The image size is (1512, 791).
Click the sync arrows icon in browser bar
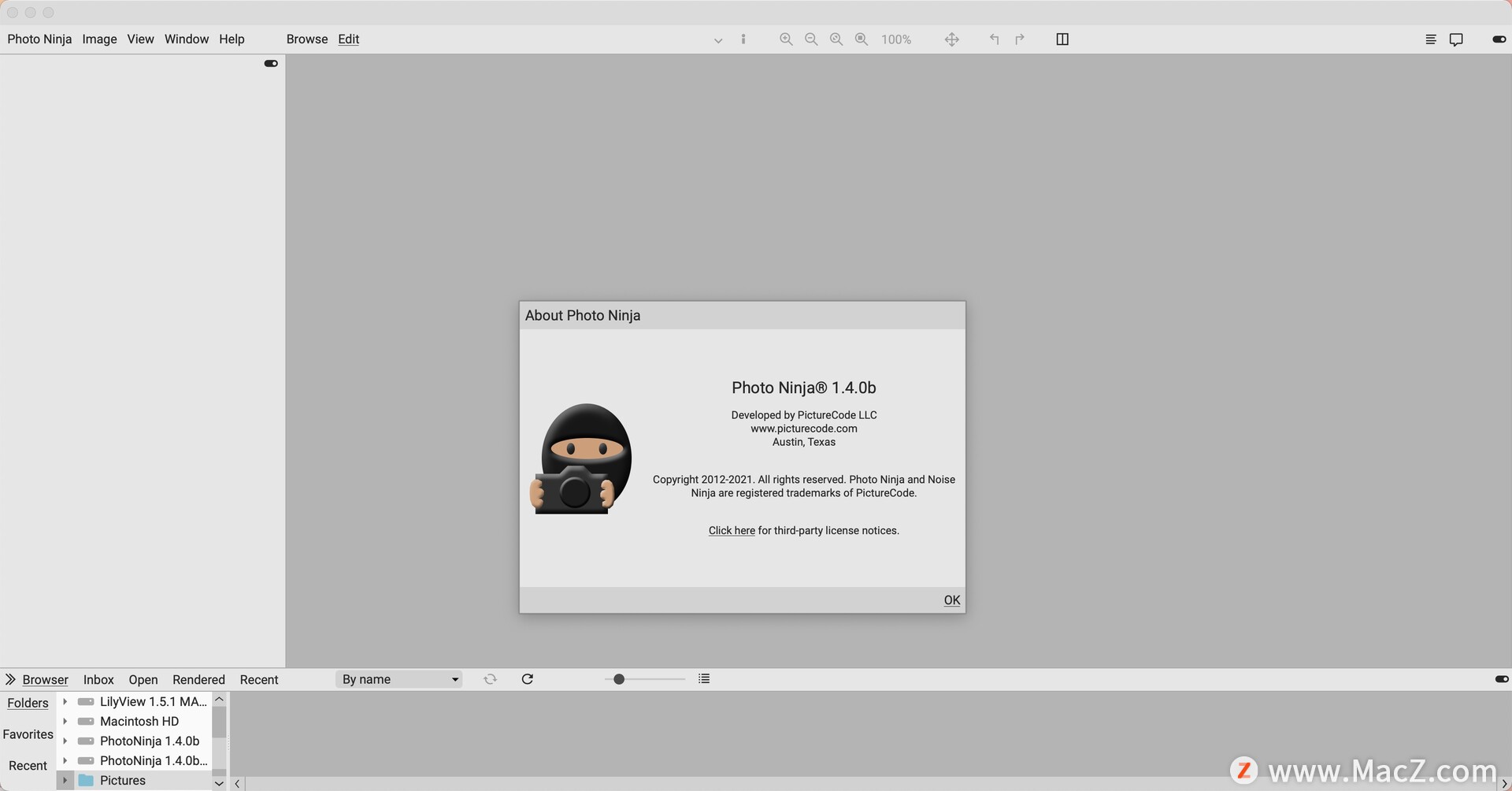(491, 679)
